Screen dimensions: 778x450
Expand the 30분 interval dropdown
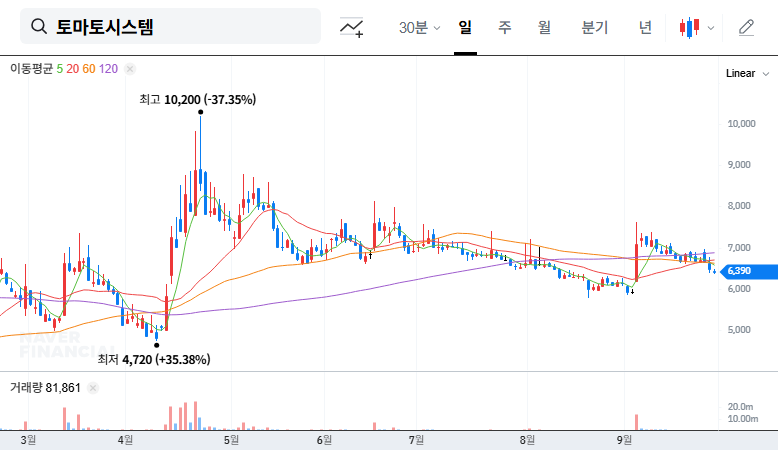tap(419, 27)
